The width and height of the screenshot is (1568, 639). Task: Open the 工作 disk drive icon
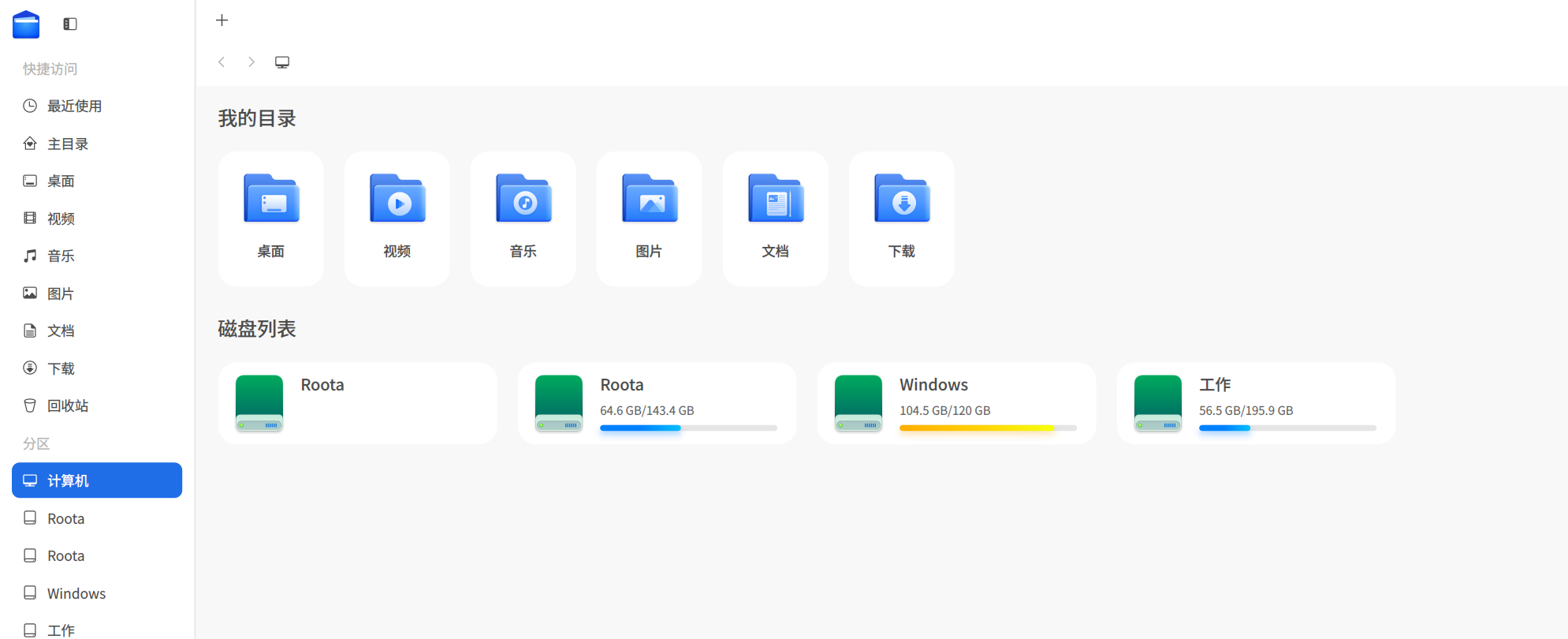click(x=1158, y=403)
